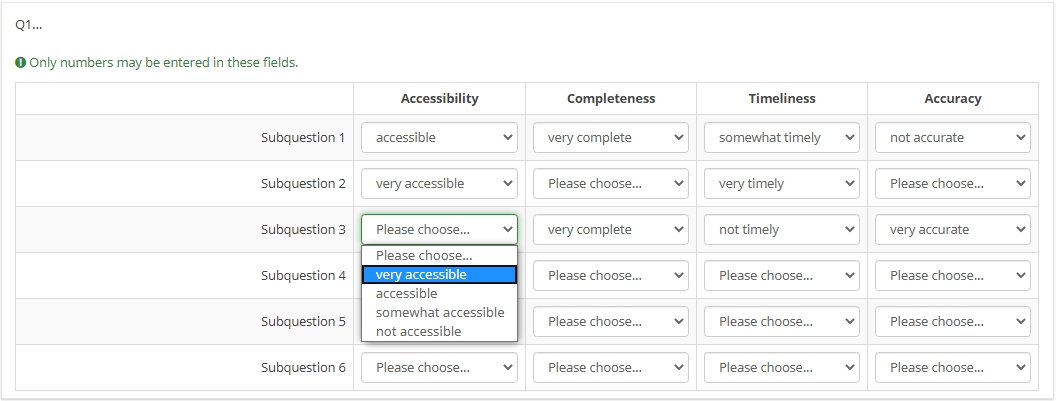The image size is (1061, 401).
Task: Open Subquestion 3 Accuracy 'very accurate' dropdown
Action: [952, 230]
